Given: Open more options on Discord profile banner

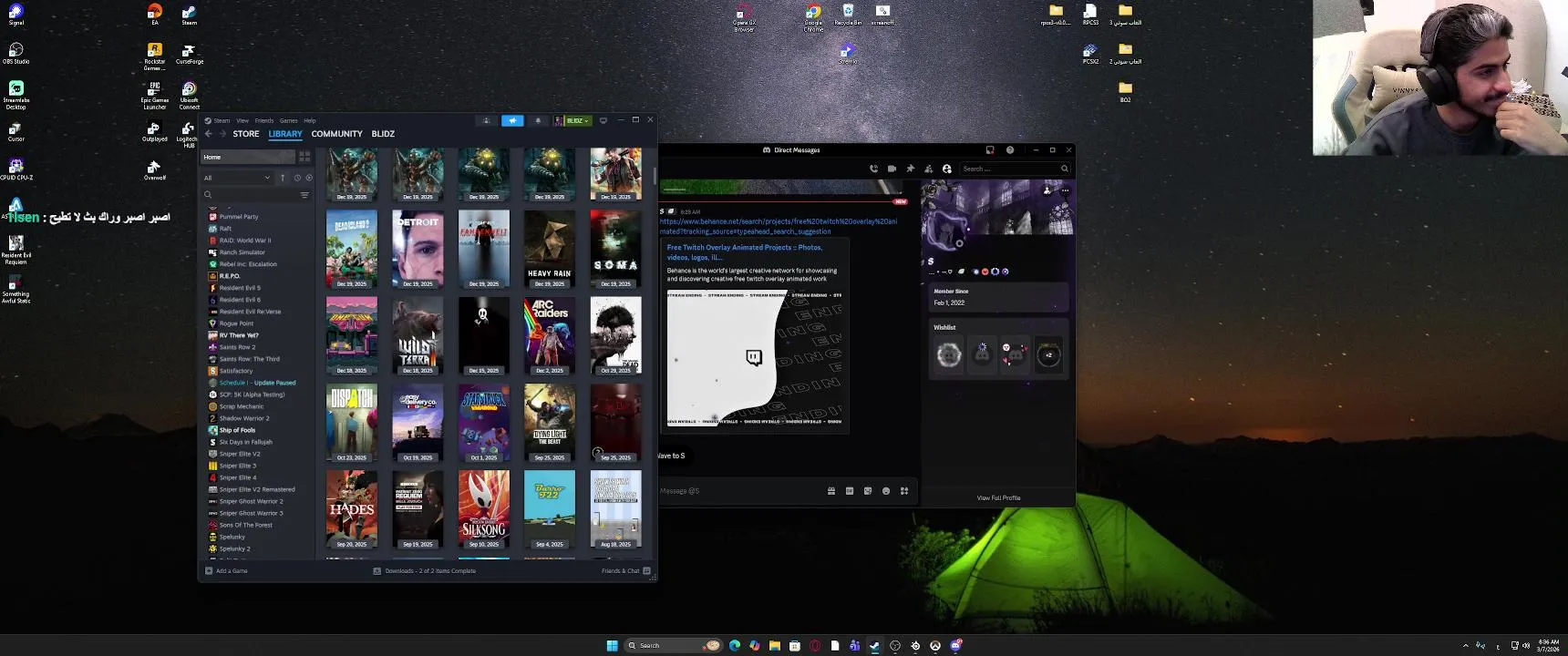Looking at the screenshot, I should [1065, 190].
